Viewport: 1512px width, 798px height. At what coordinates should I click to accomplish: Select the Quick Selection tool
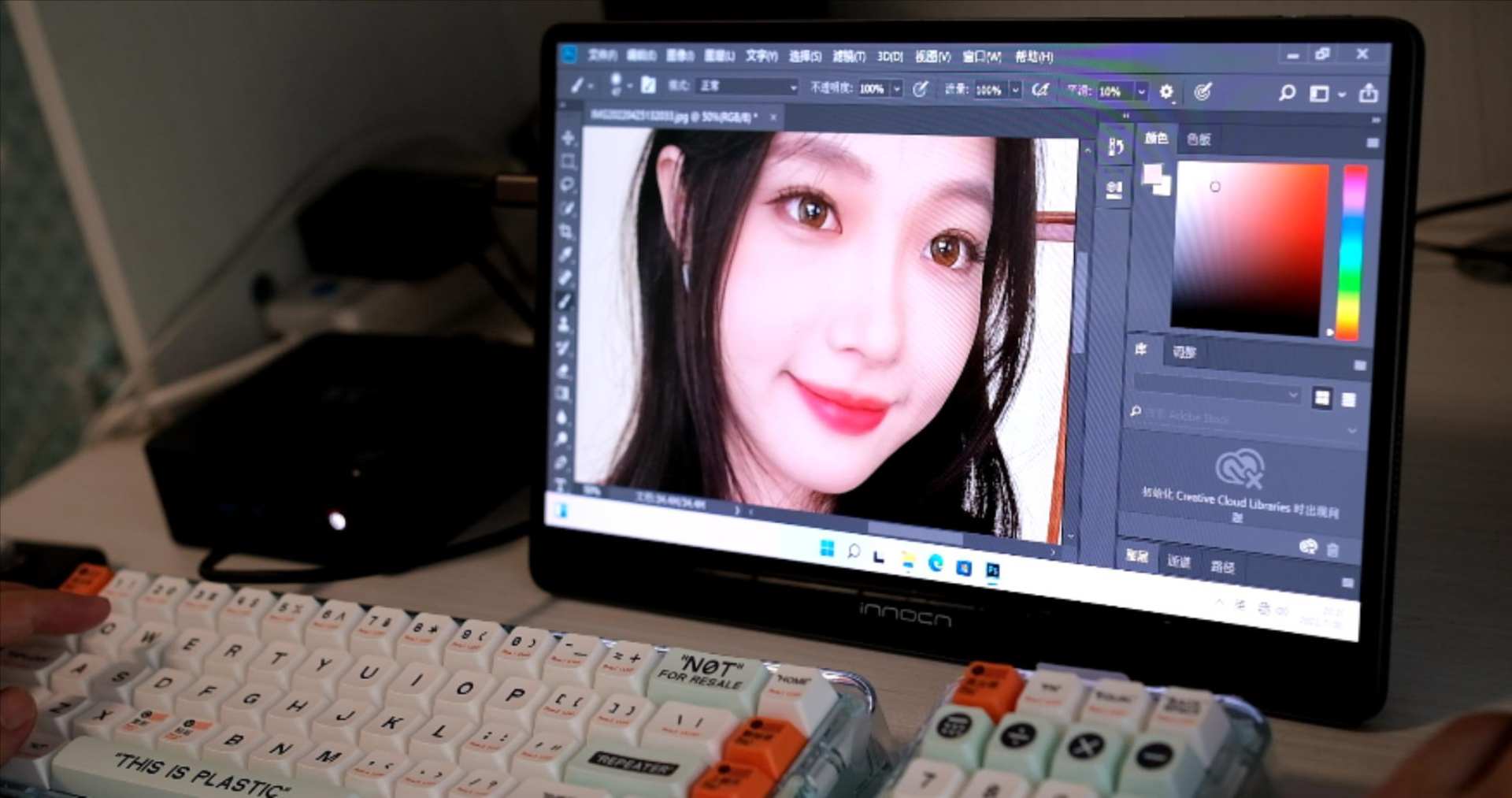[568, 207]
